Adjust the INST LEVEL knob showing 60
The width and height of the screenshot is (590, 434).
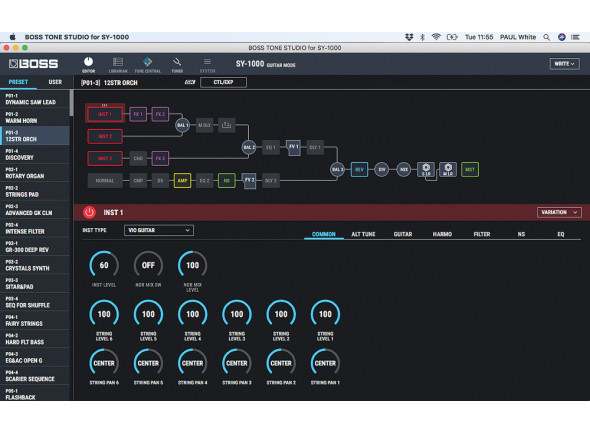tap(104, 265)
